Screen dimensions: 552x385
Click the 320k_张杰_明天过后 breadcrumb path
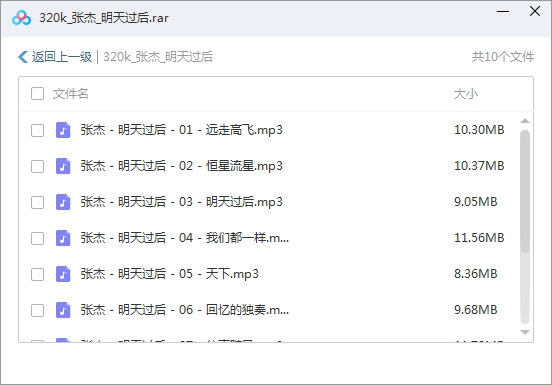tap(158, 57)
